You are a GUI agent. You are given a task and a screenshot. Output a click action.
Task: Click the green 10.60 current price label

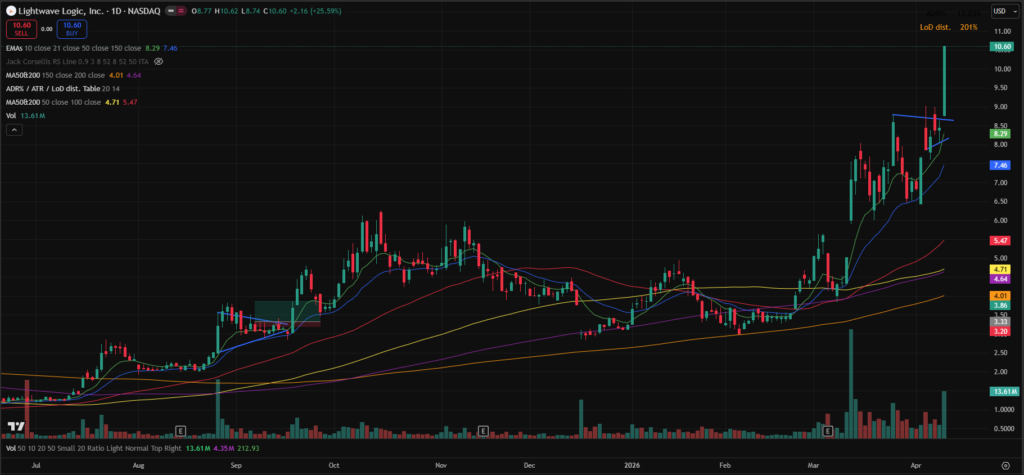coord(999,47)
